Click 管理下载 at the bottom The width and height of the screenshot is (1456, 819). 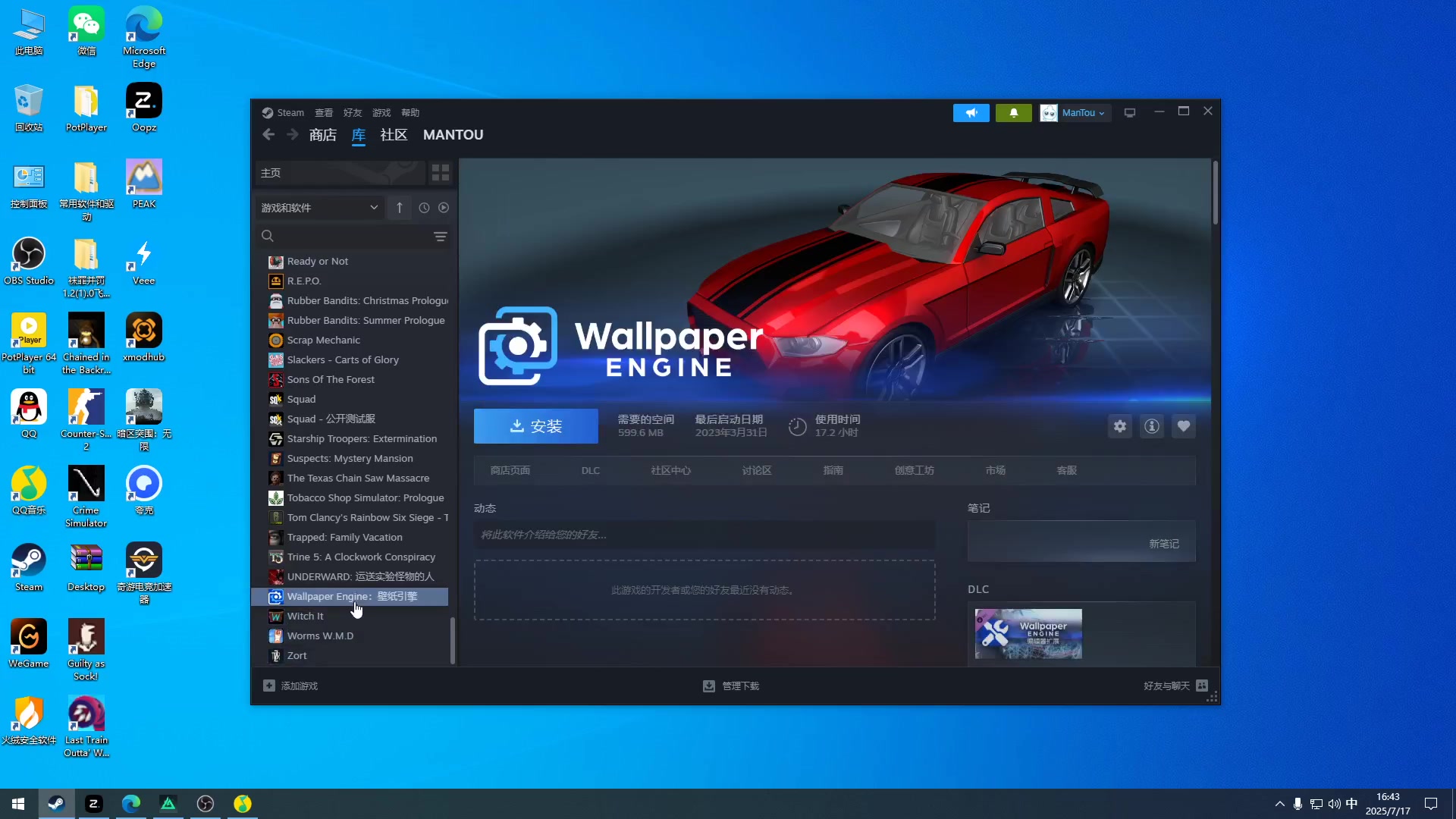click(x=731, y=686)
